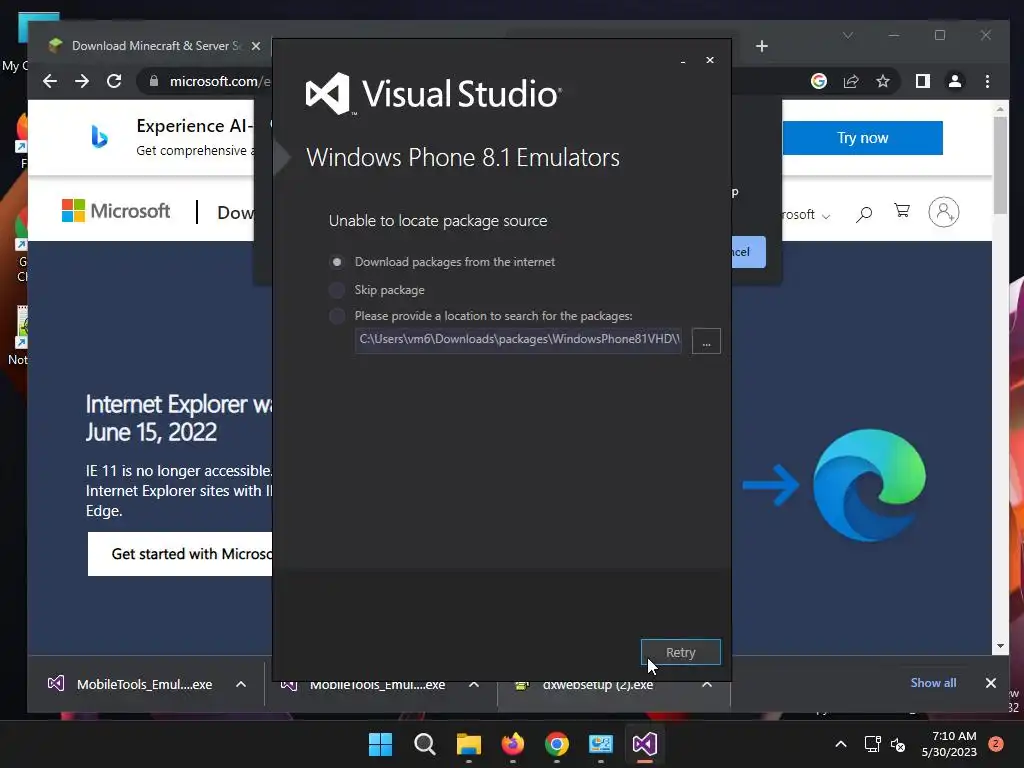Open the Windows Start menu

(x=381, y=744)
